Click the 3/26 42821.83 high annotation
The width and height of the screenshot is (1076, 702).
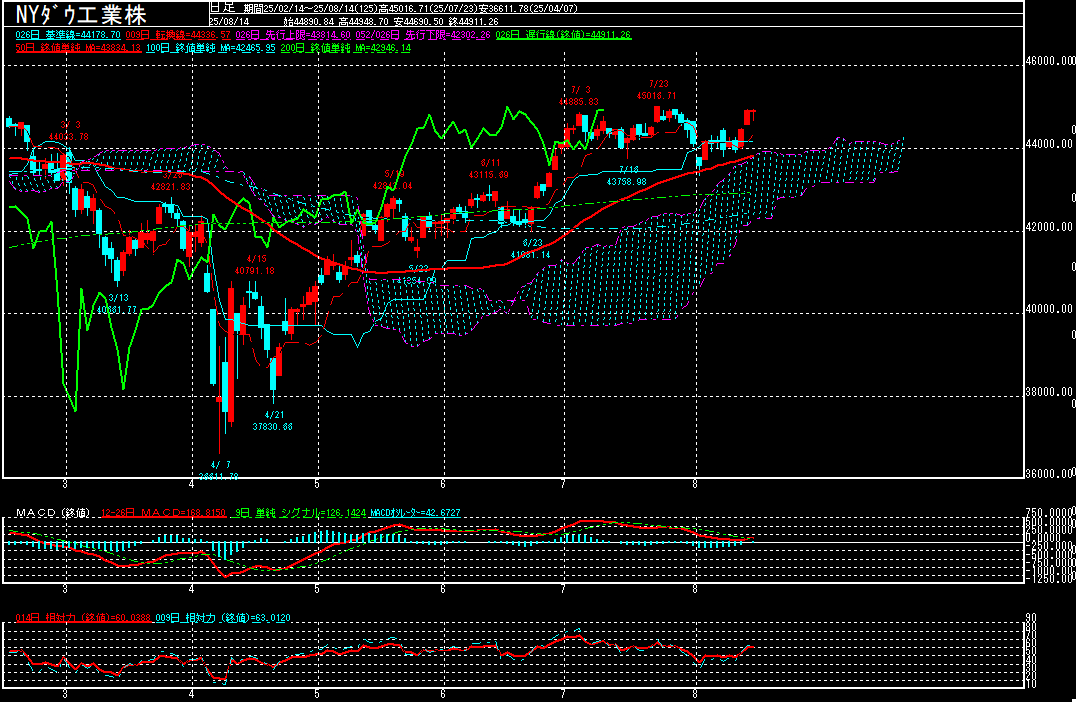[171, 181]
